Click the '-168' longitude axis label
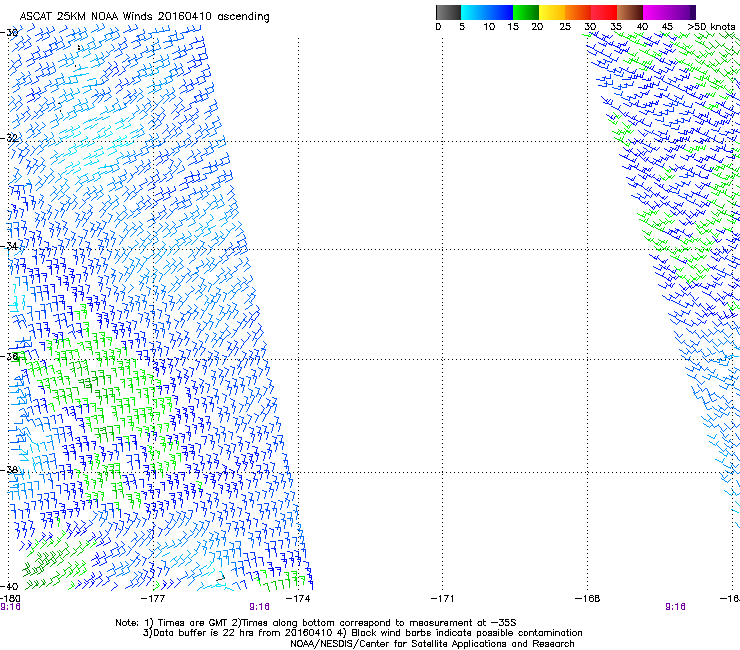The image size is (740, 650). click(x=587, y=599)
